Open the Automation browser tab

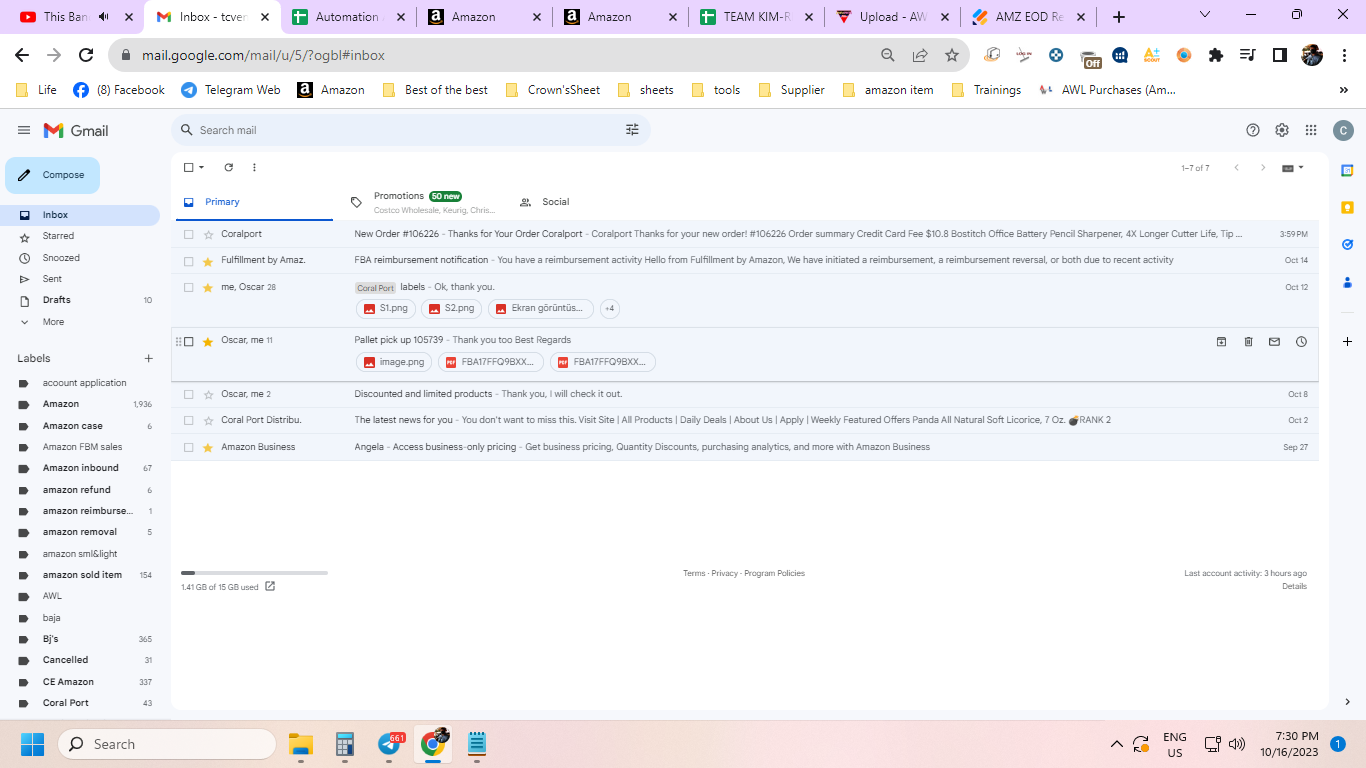coord(347,17)
